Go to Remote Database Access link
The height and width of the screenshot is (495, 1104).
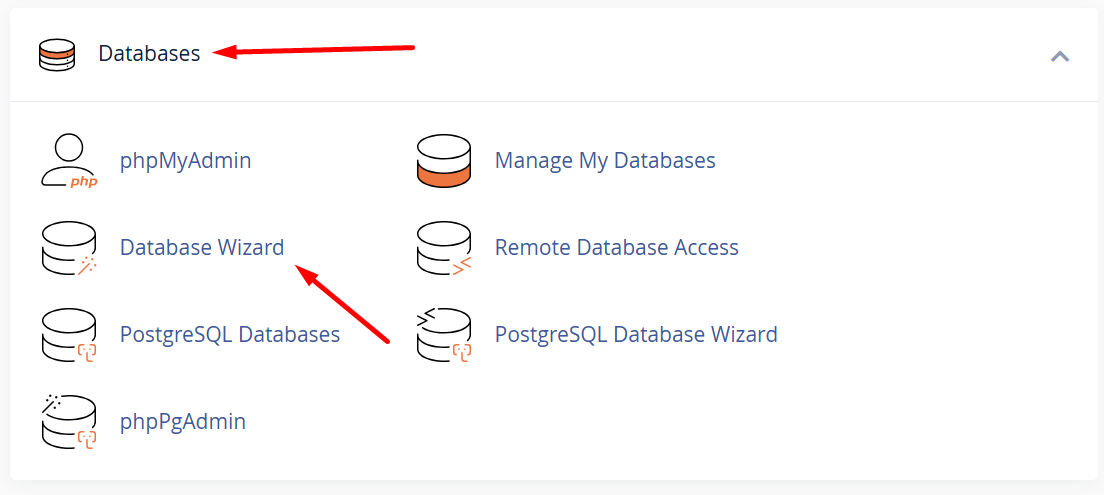[x=616, y=247]
